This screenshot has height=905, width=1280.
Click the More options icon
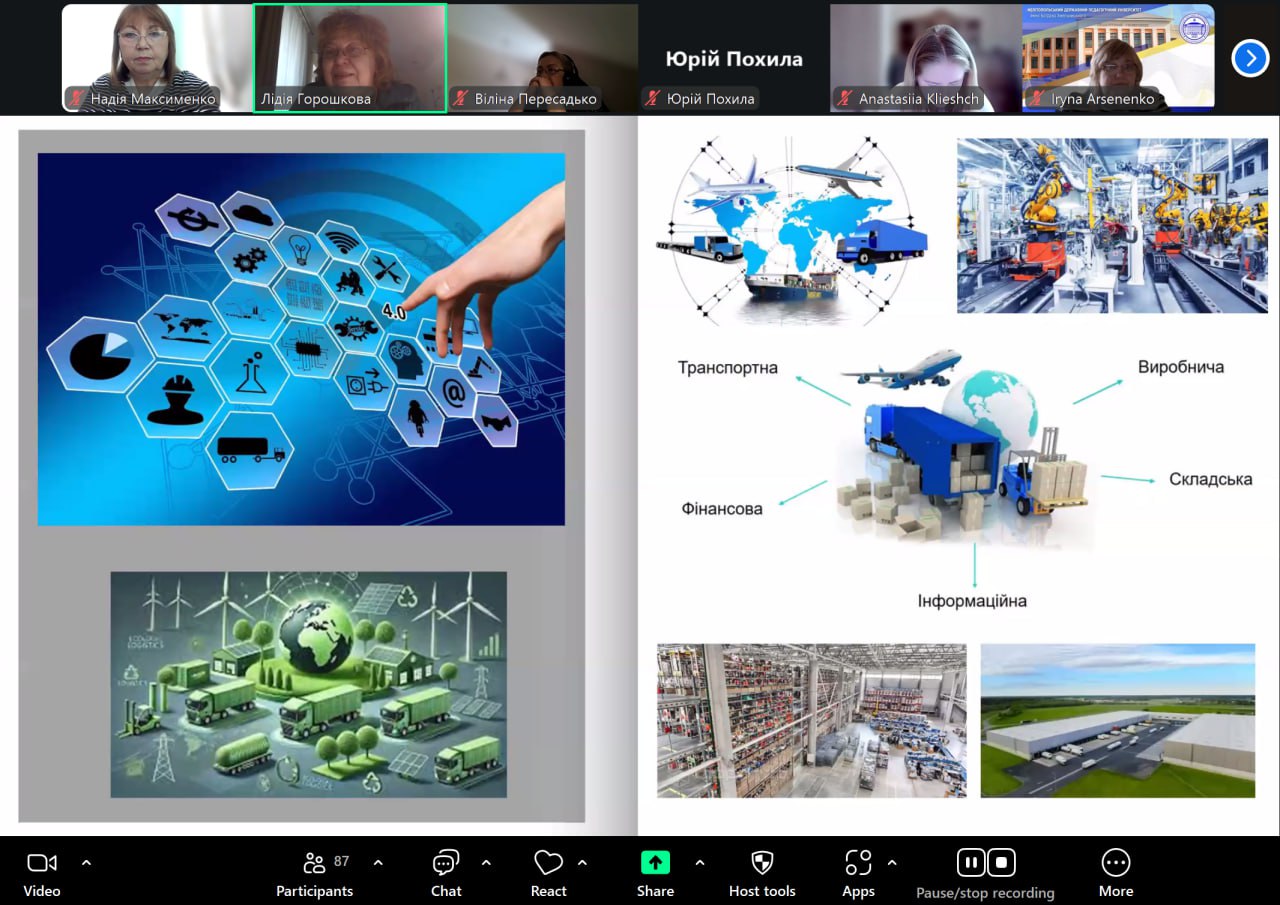pyautogui.click(x=1115, y=863)
